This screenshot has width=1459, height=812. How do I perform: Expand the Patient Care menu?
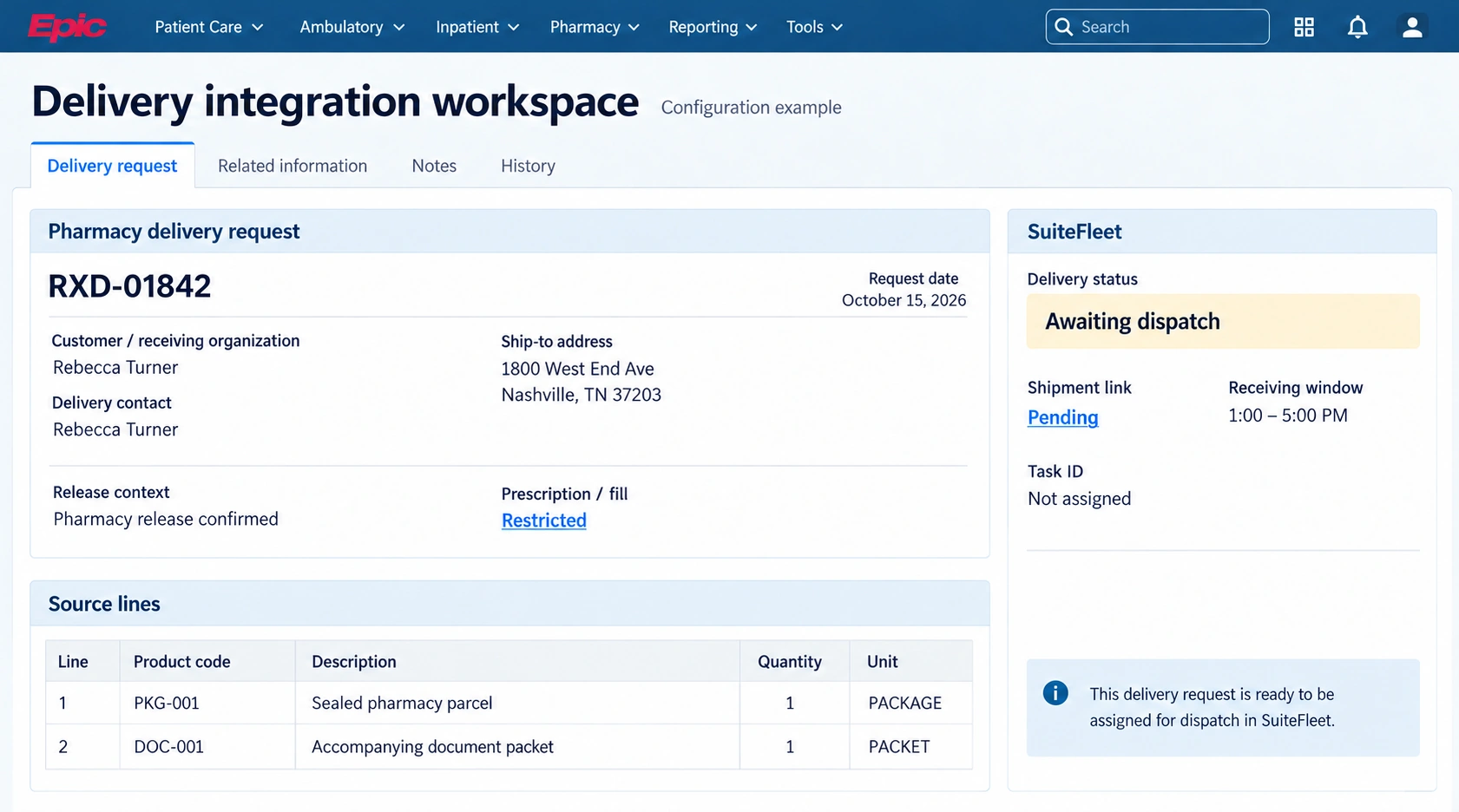(x=209, y=27)
